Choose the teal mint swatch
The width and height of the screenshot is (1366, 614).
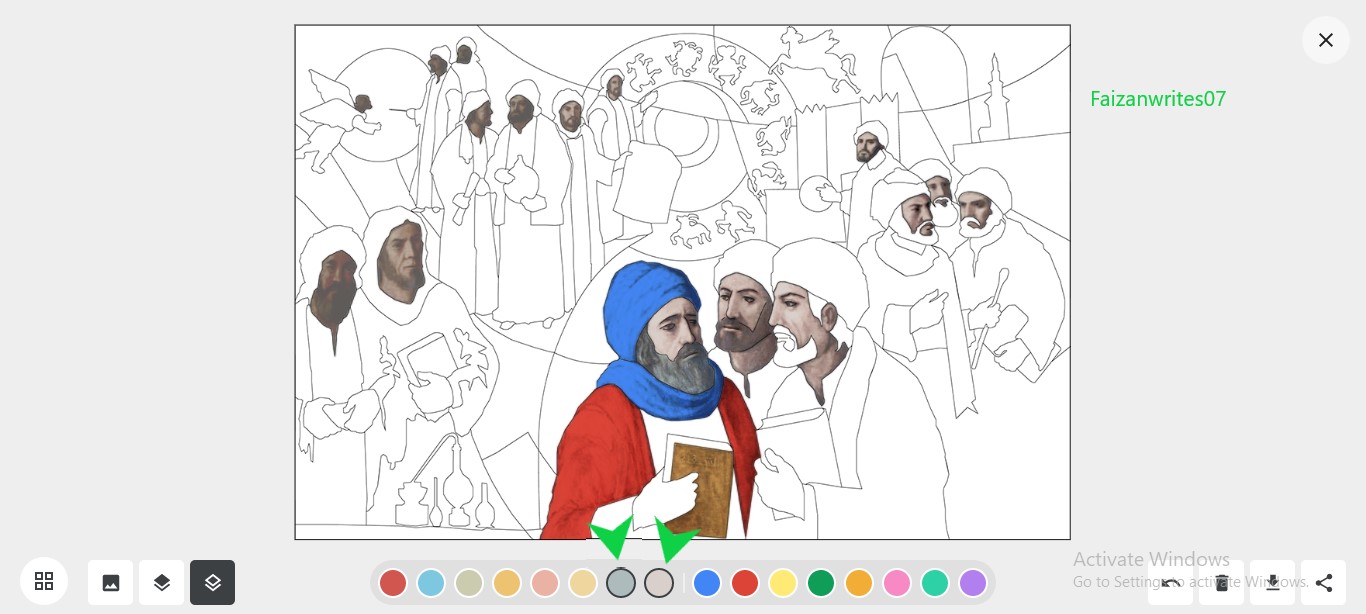tap(935, 583)
